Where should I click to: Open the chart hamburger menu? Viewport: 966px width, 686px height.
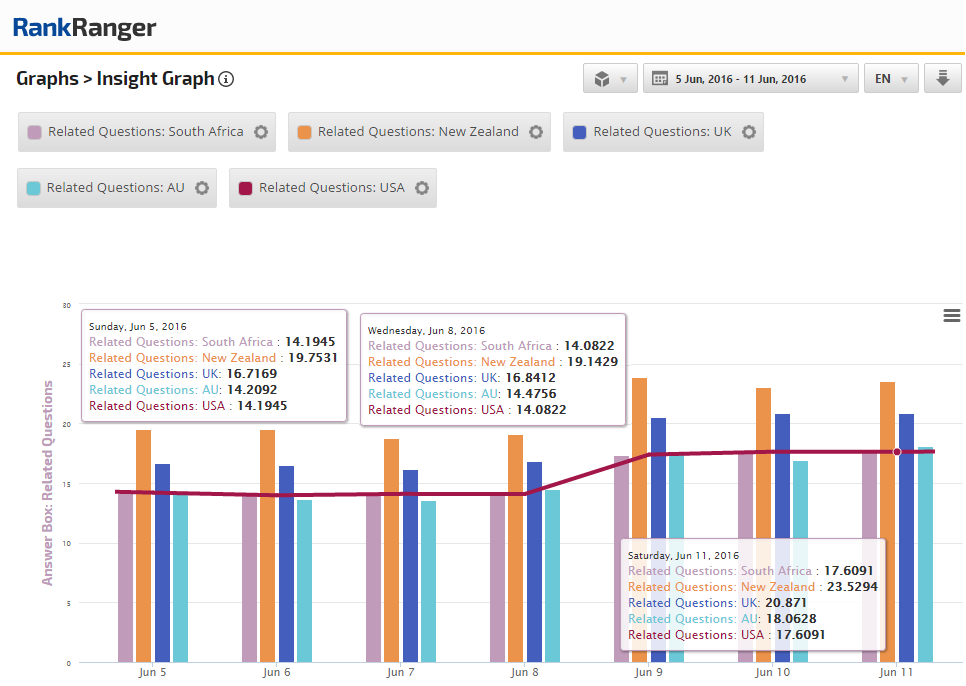click(x=952, y=316)
